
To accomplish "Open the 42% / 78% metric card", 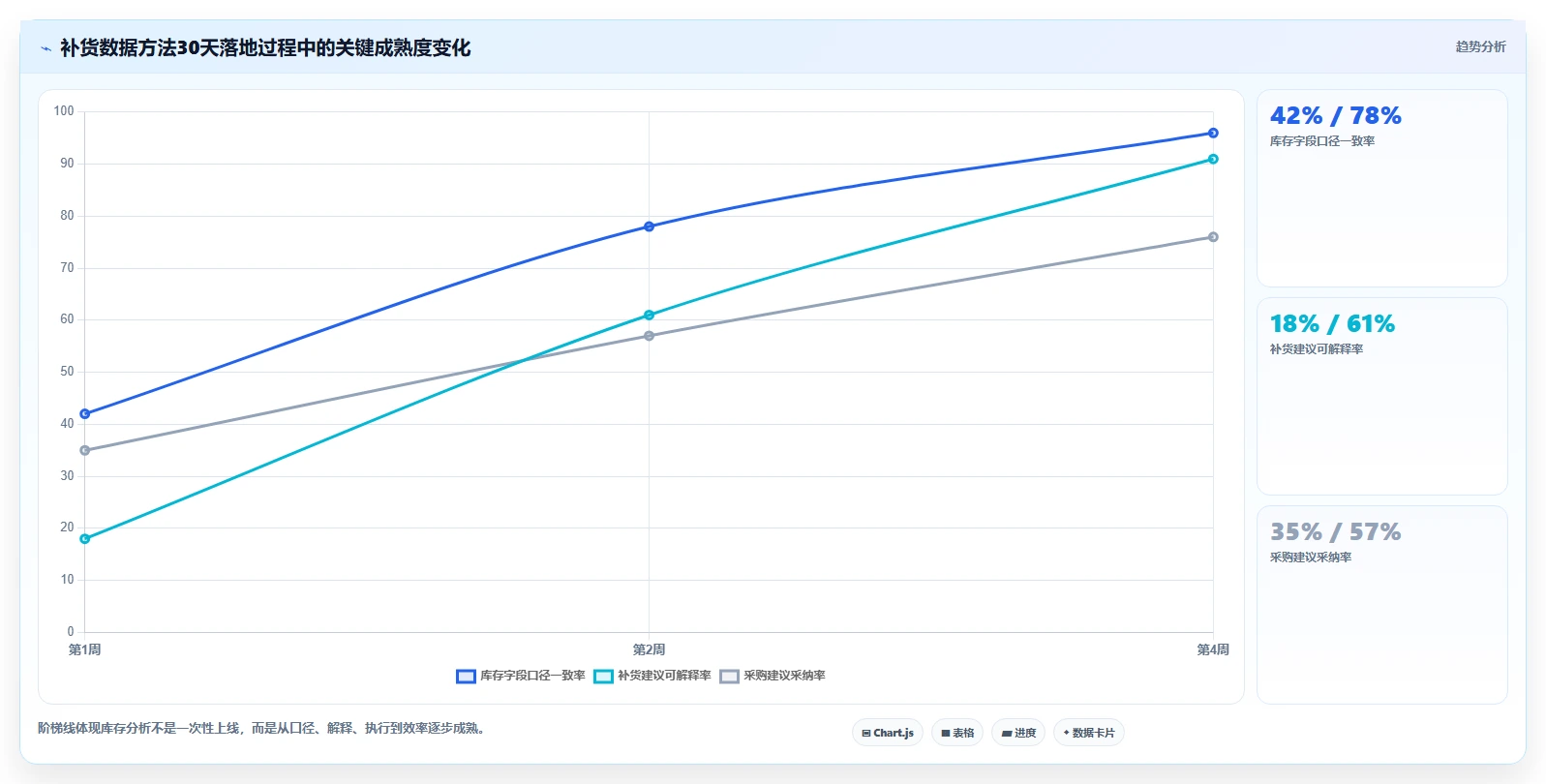I will [1381, 189].
